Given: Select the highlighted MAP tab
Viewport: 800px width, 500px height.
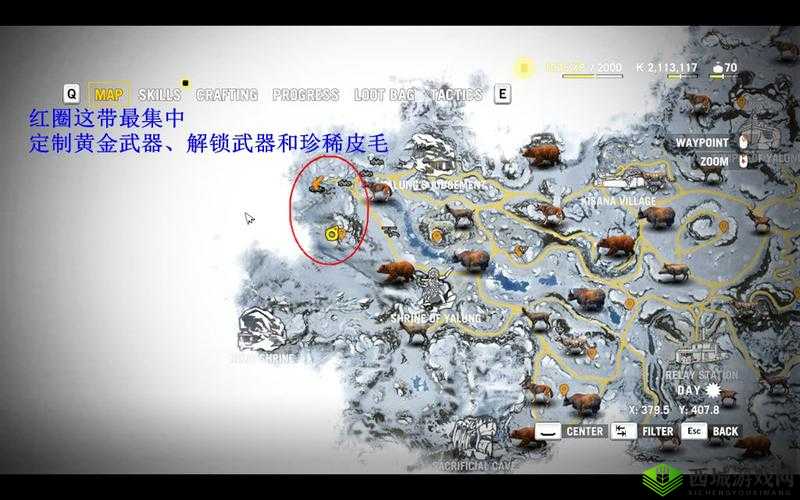Looking at the screenshot, I should coord(109,95).
